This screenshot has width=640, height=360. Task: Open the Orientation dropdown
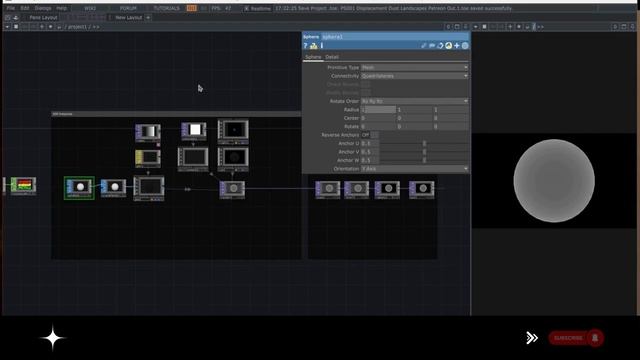click(x=414, y=169)
